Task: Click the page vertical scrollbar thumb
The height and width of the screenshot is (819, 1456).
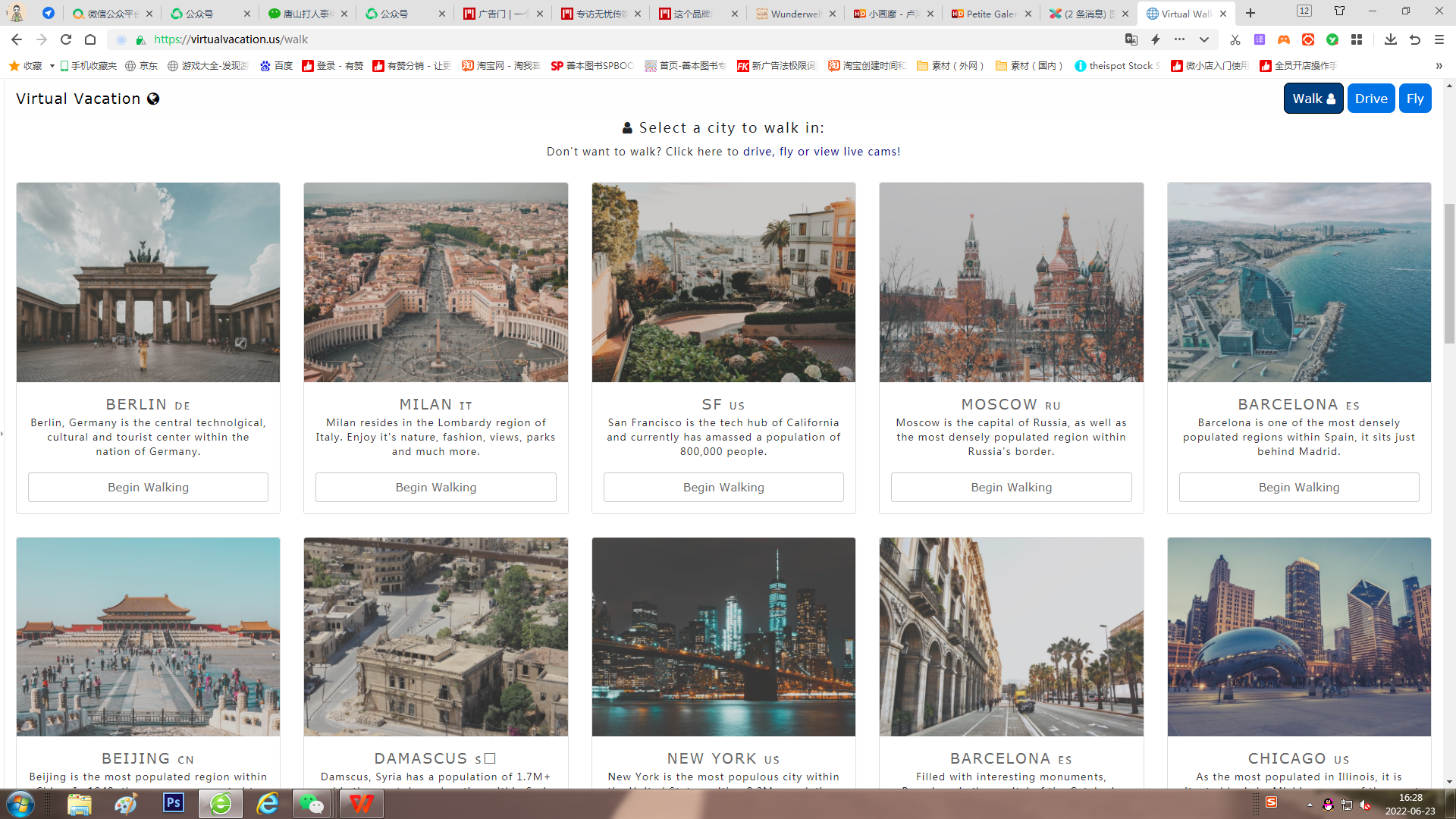Action: (x=1449, y=273)
